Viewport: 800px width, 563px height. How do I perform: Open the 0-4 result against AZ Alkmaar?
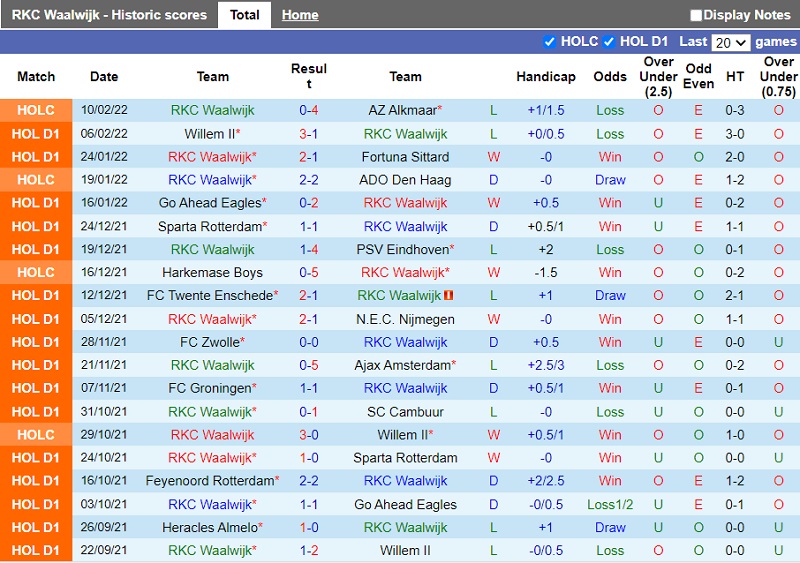point(309,110)
